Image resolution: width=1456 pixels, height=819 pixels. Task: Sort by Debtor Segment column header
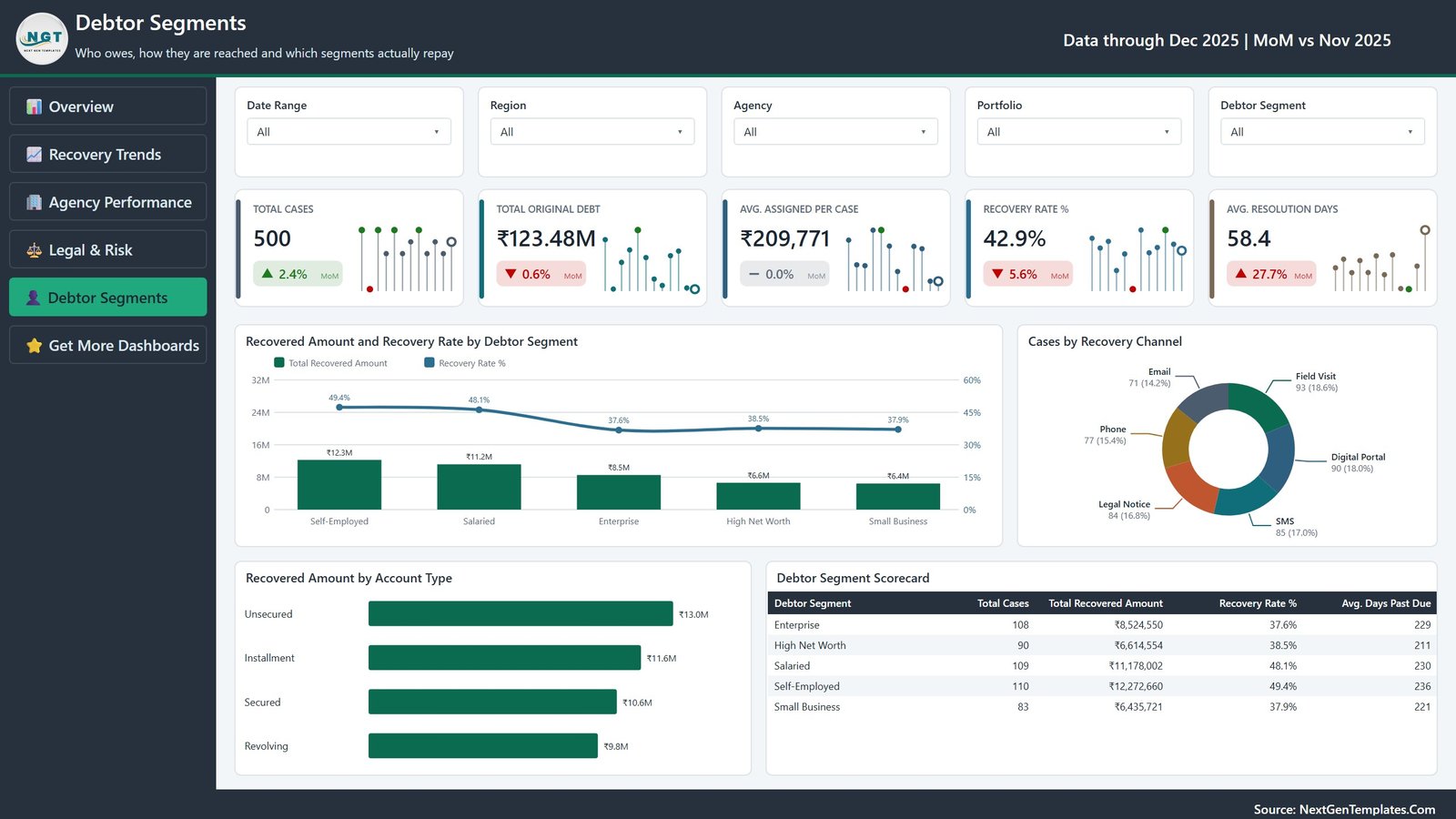tap(813, 603)
